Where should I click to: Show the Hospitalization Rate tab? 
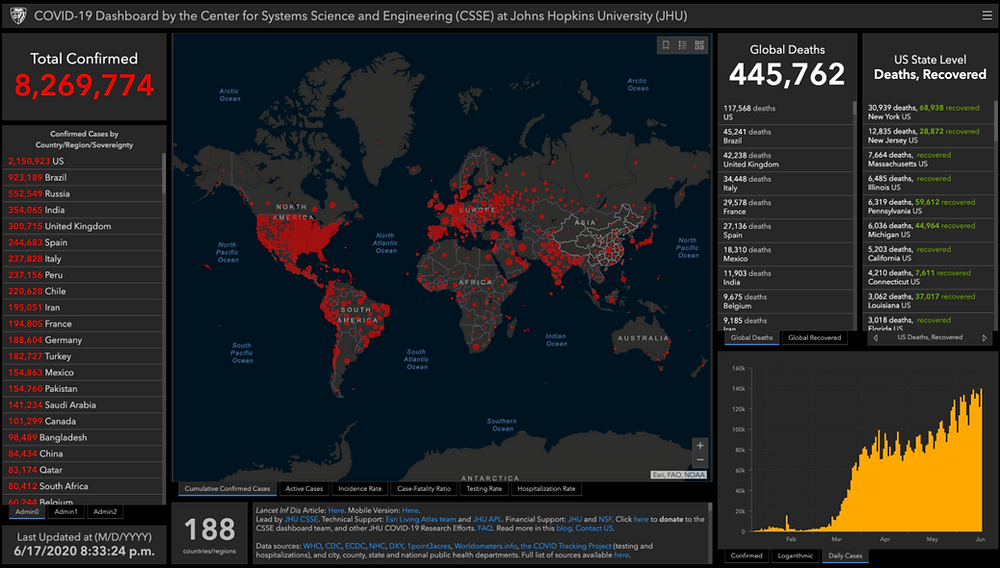pyautogui.click(x=546, y=489)
